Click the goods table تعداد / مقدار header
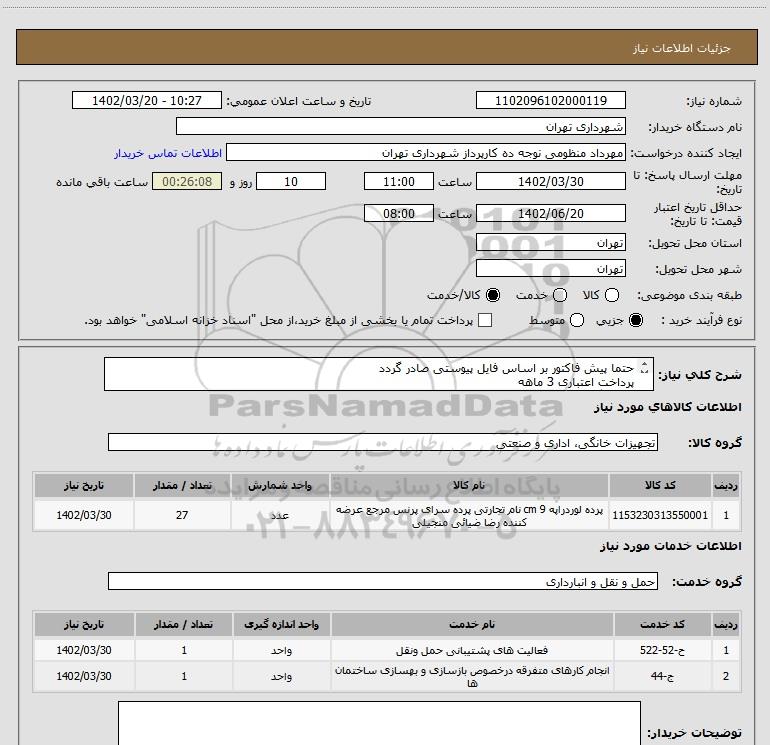The width and height of the screenshot is (770, 745). click(x=182, y=485)
